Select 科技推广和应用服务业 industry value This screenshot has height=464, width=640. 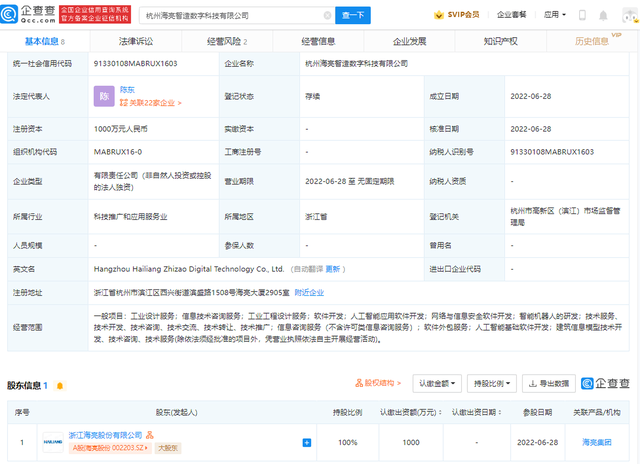131,217
